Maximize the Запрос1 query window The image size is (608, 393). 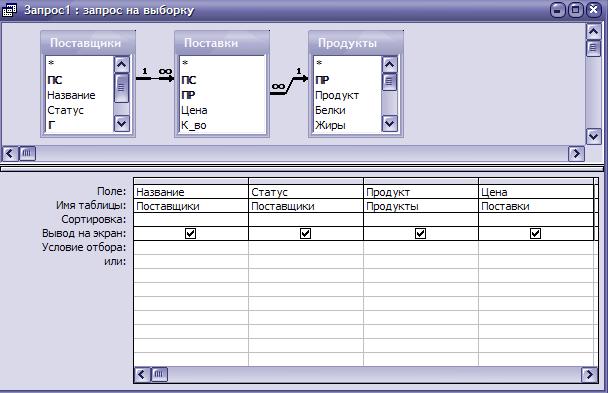pyautogui.click(x=575, y=10)
